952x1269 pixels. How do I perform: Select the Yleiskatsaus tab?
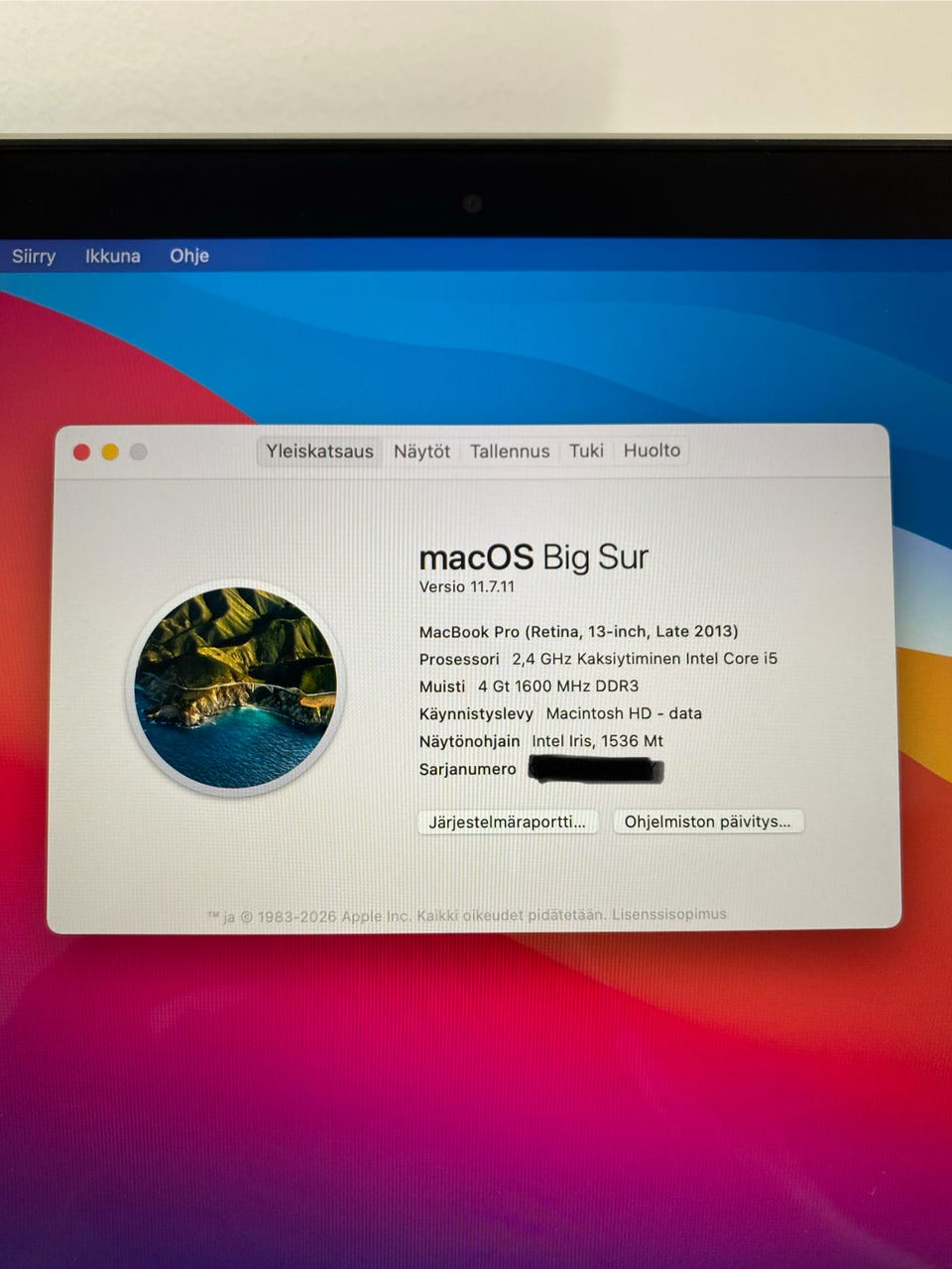tap(319, 451)
